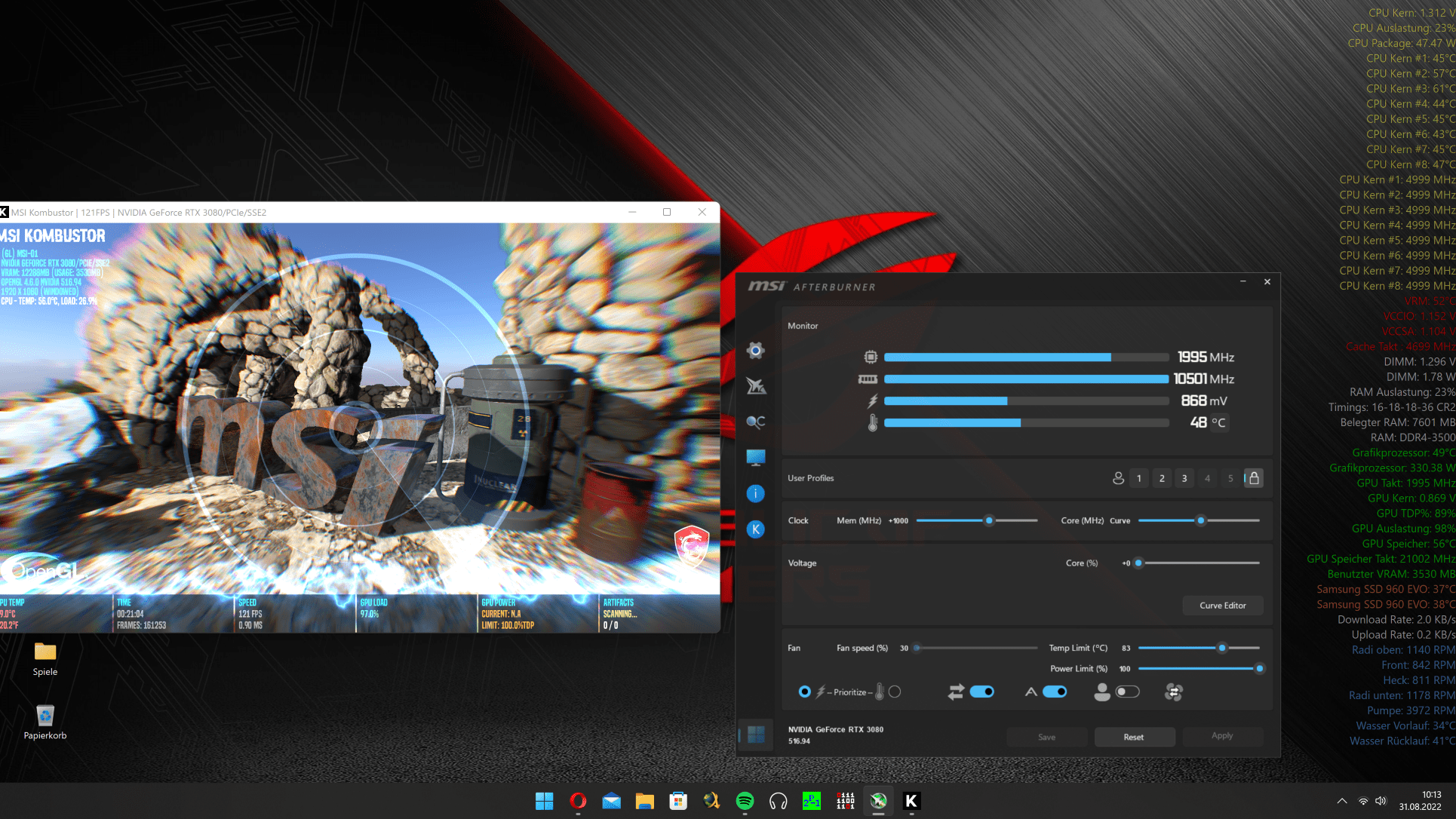Apply the Afterburner settings
The image size is (1456, 819).
[x=1222, y=736]
